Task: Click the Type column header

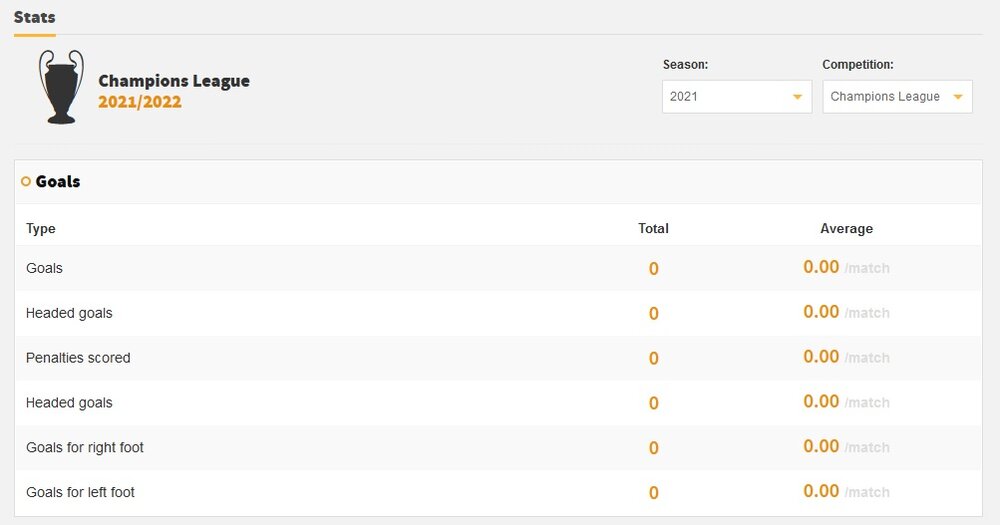Action: coord(41,229)
